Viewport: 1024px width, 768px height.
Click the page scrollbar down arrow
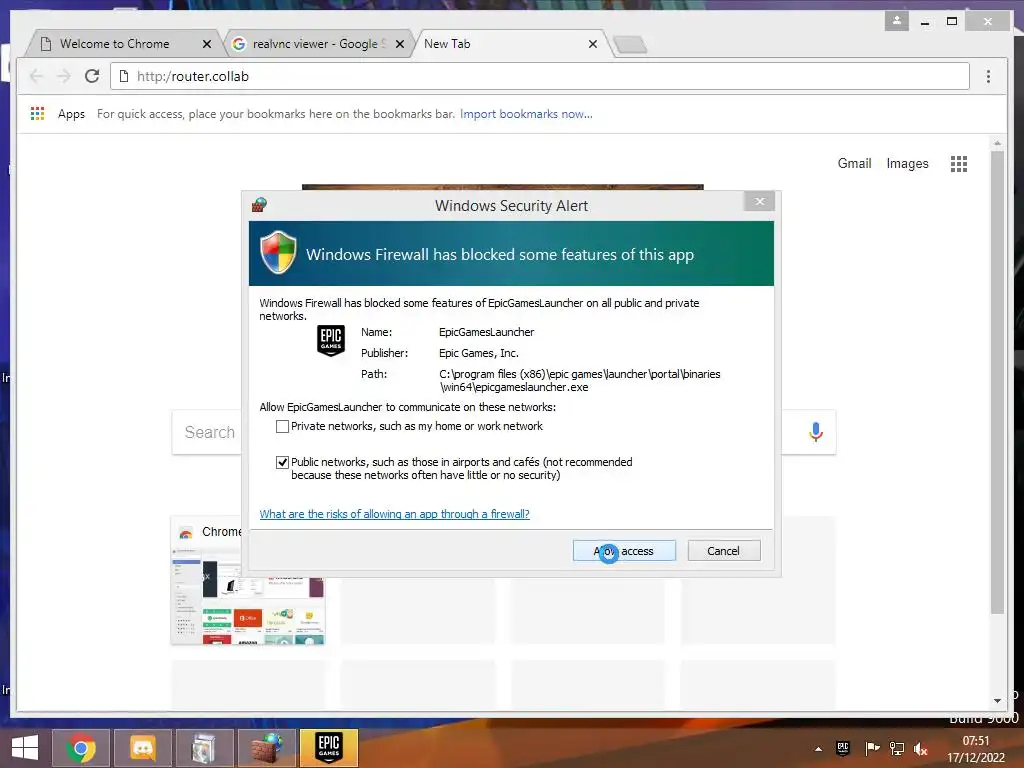point(997,701)
